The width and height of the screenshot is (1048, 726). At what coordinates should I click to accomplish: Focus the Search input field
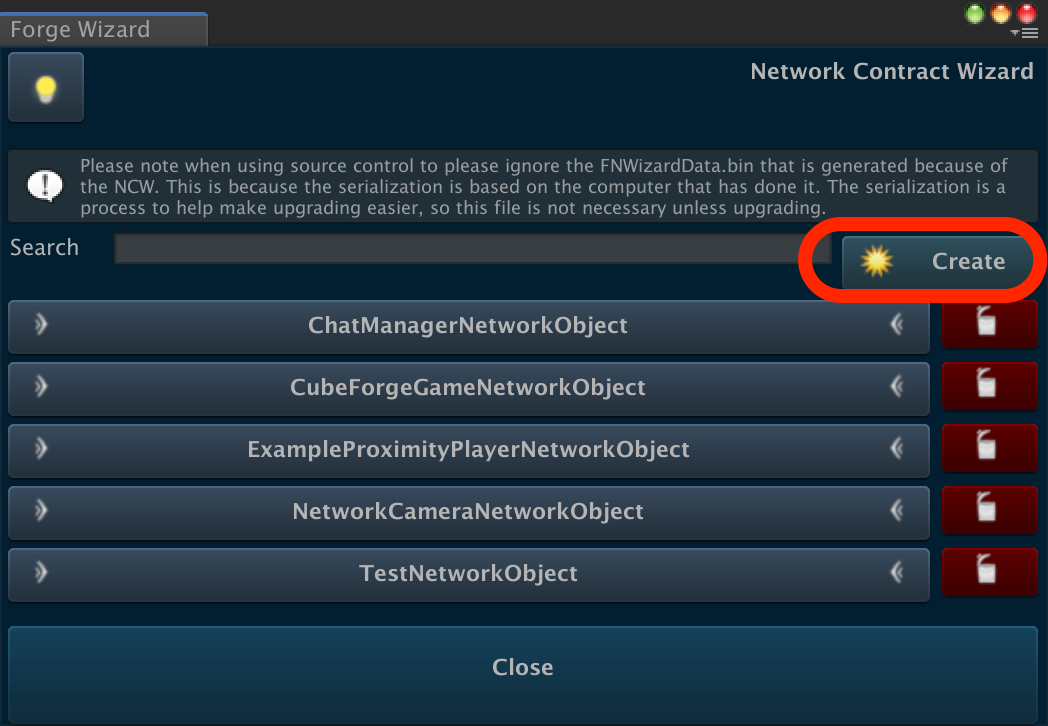[x=473, y=249]
